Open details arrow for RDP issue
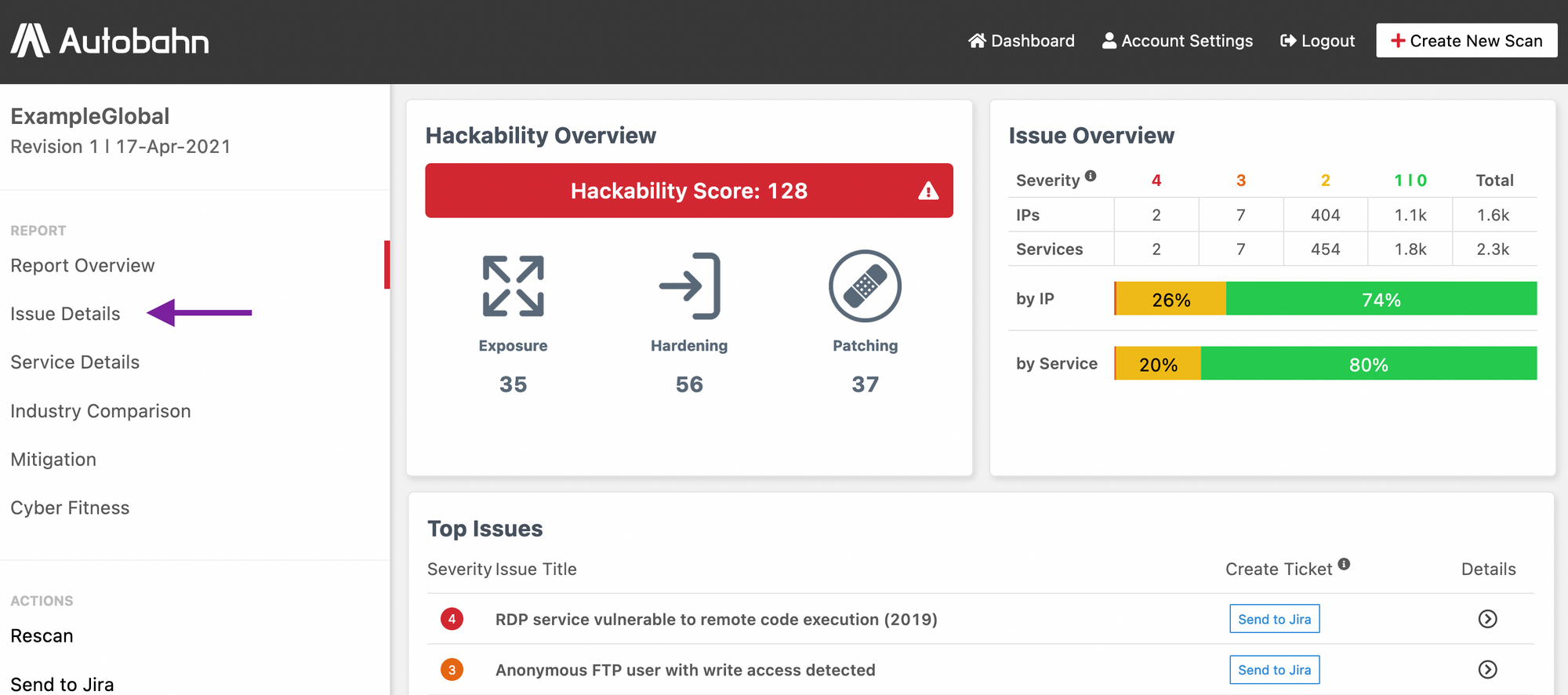The width and height of the screenshot is (1568, 695). pyautogui.click(x=1487, y=619)
